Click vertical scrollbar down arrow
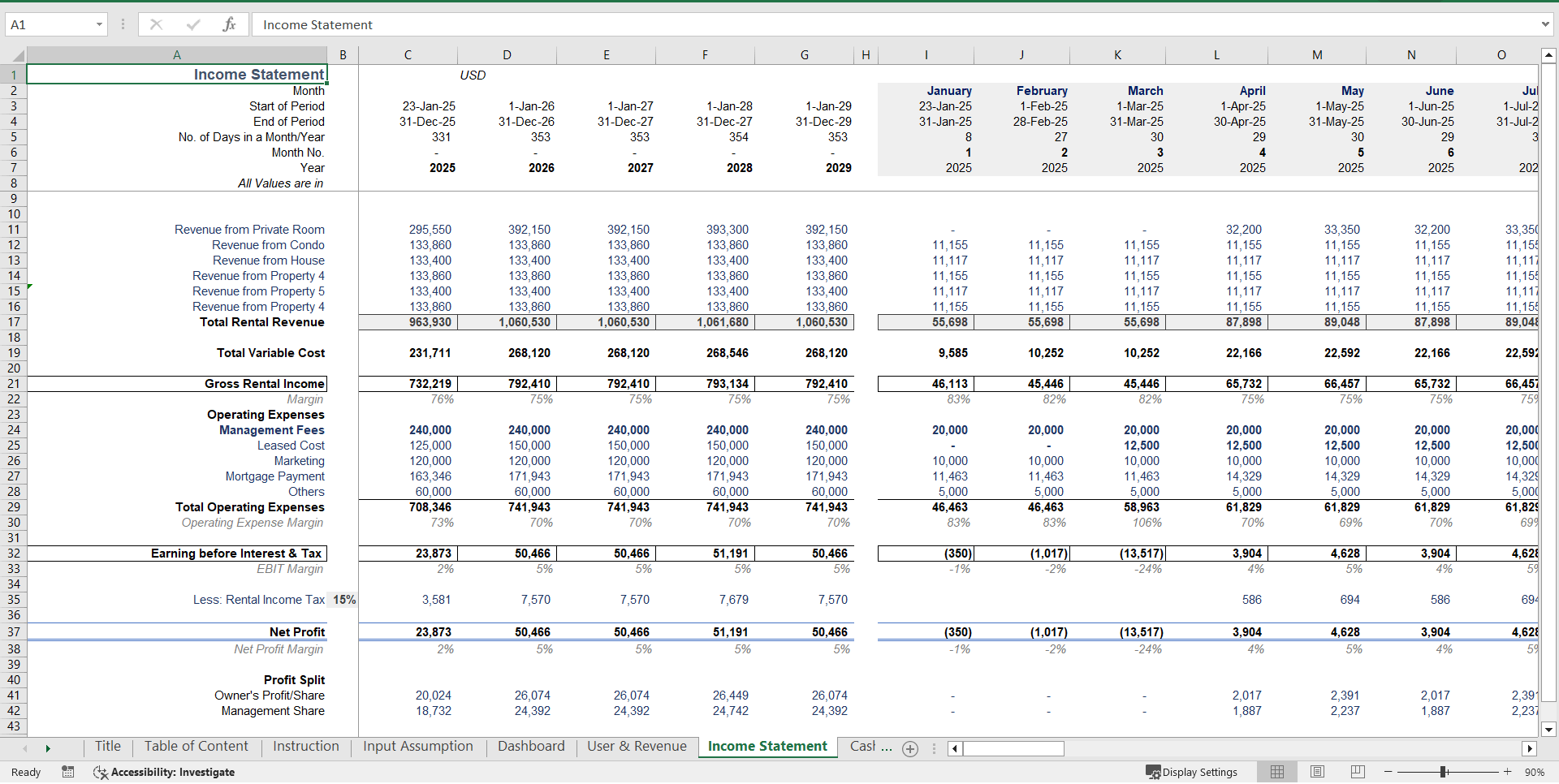Image resolution: width=1559 pixels, height=784 pixels. tap(1548, 729)
